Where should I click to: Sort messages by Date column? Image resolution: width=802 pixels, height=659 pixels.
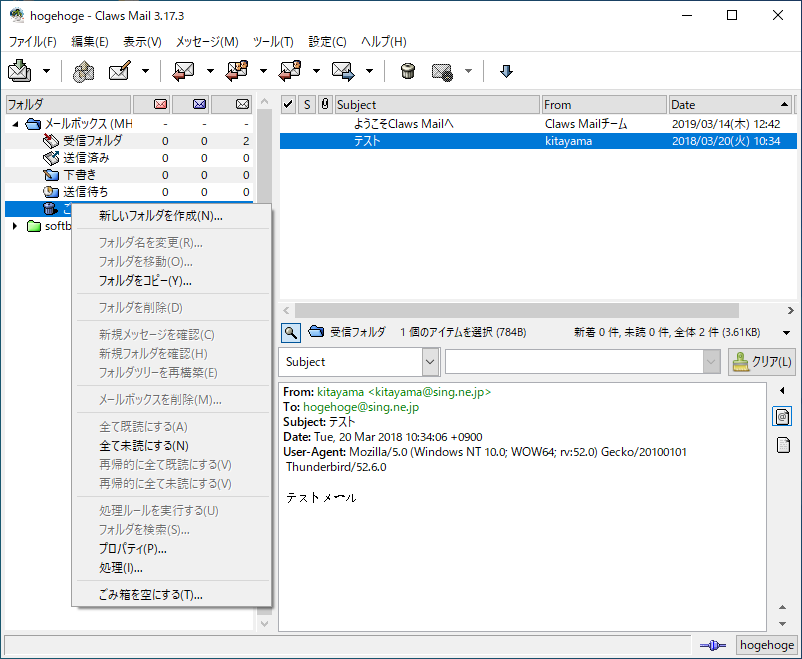click(x=730, y=104)
